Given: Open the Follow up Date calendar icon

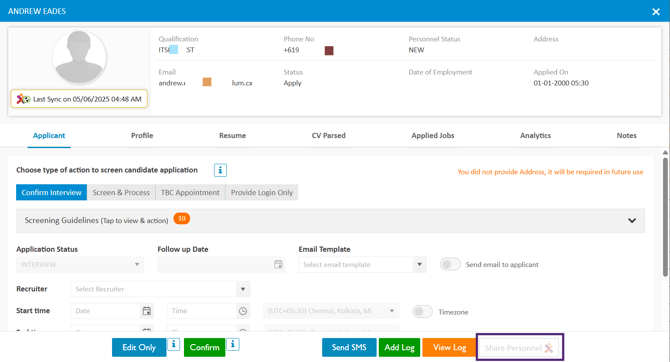Looking at the screenshot, I should click(x=278, y=265).
